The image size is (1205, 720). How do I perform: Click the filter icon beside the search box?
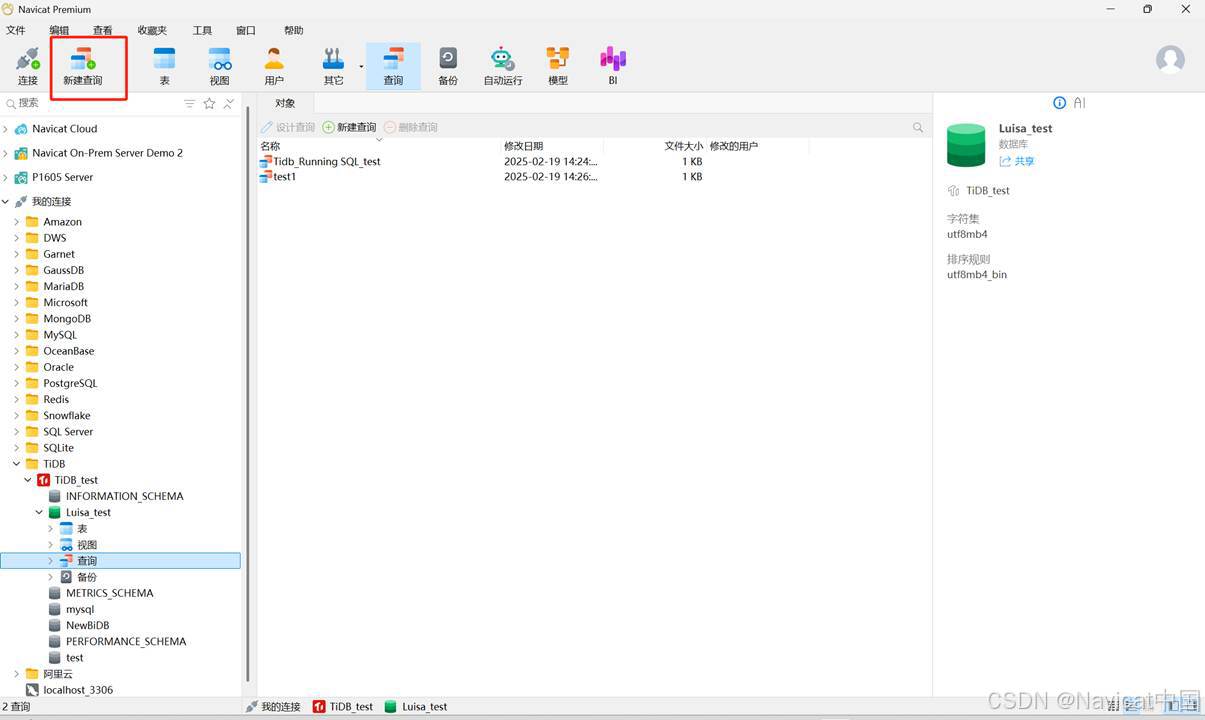pyautogui.click(x=190, y=104)
